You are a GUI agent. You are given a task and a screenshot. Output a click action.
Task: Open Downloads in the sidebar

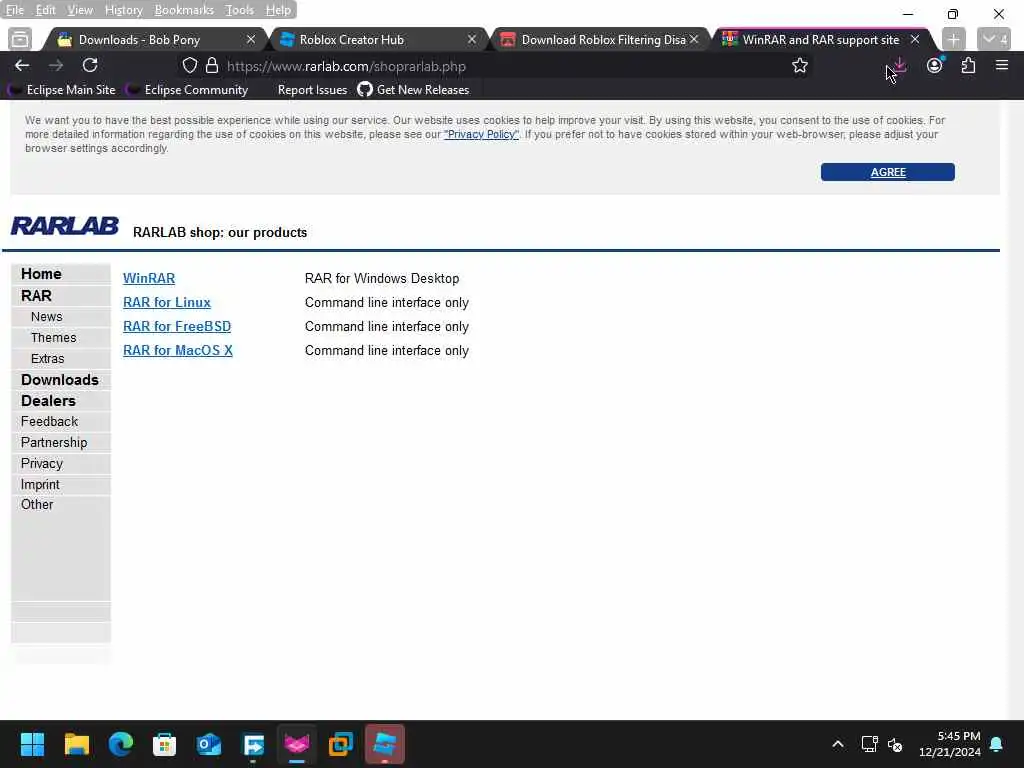click(x=59, y=379)
